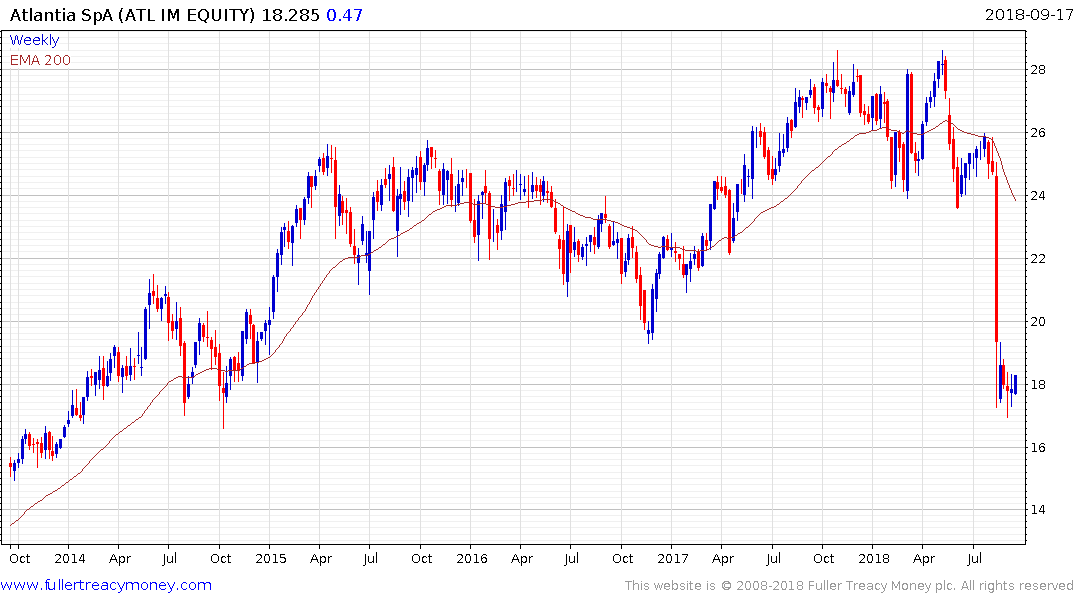Click the 2014 year label on time axis
Image resolution: width=1075 pixels, height=600 pixels.
pos(70,559)
